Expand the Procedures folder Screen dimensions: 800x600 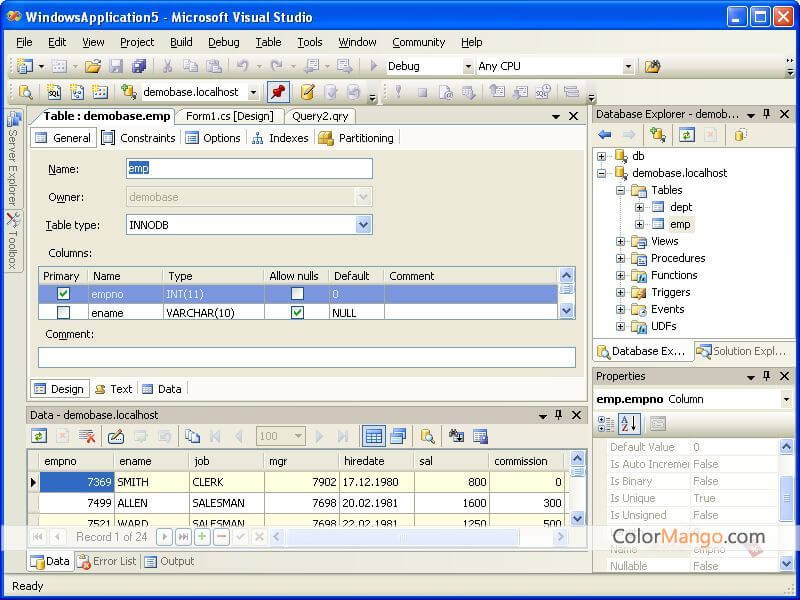(620, 258)
